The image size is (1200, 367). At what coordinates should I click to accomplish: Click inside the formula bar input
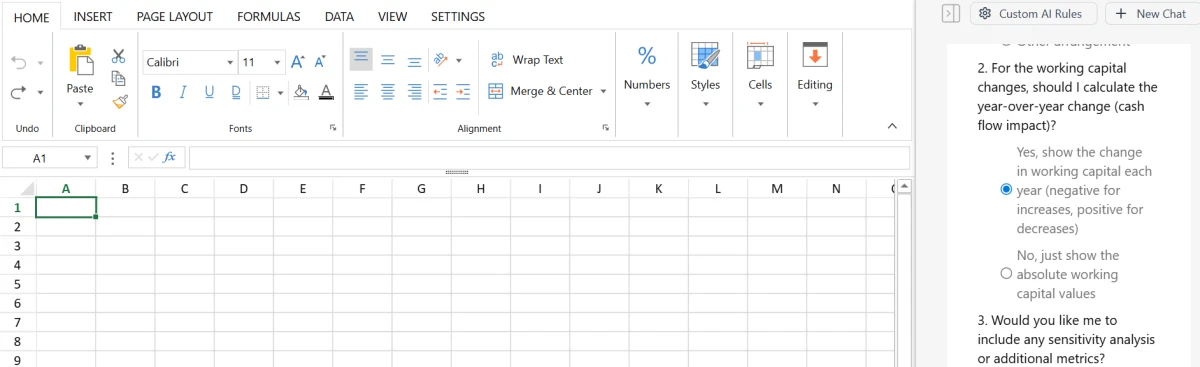[x=549, y=158]
